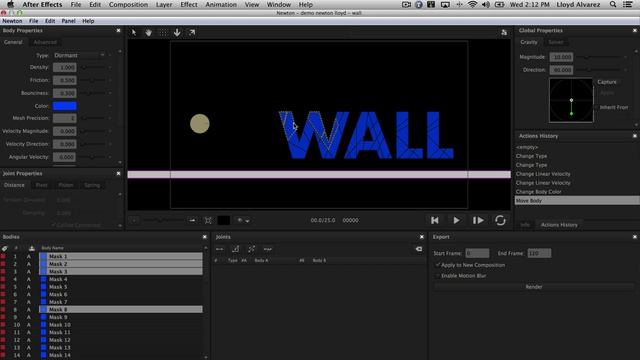Add a pivot joint in Joints panel
This screenshot has height=360, width=640.
pos(236,249)
